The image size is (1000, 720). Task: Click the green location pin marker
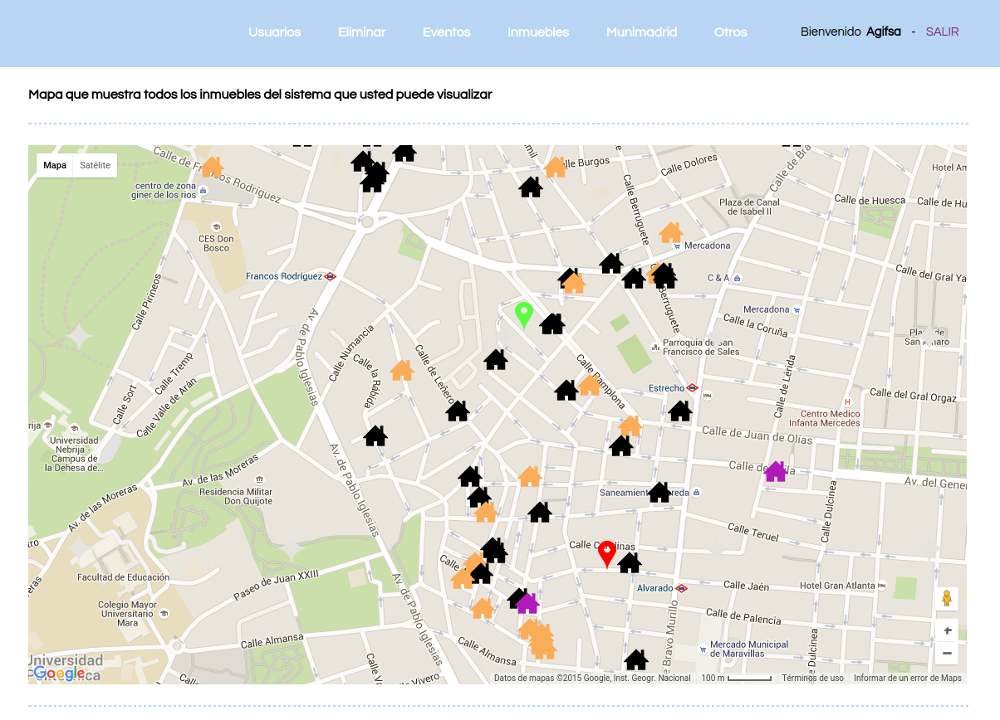click(523, 315)
